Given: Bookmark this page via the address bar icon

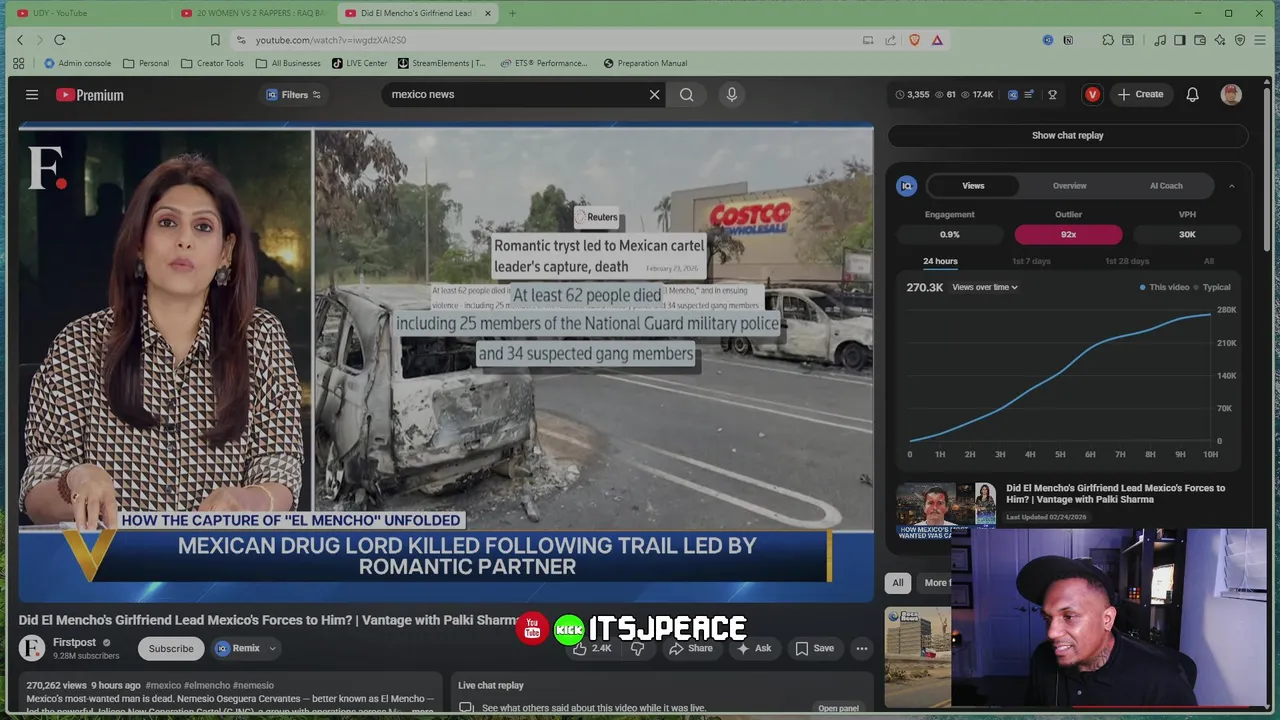Looking at the screenshot, I should tap(215, 40).
